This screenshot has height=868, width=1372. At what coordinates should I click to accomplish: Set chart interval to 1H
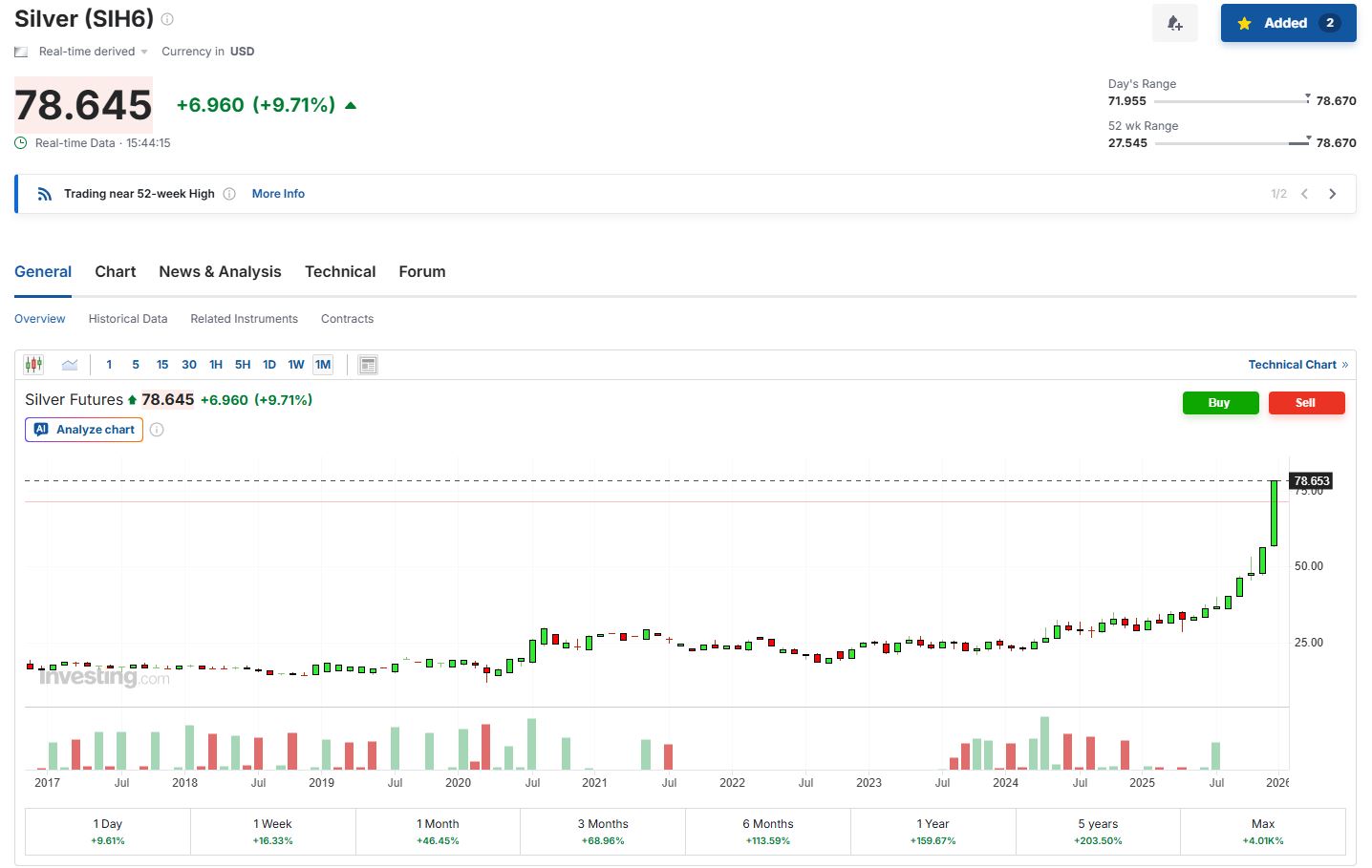coord(216,365)
